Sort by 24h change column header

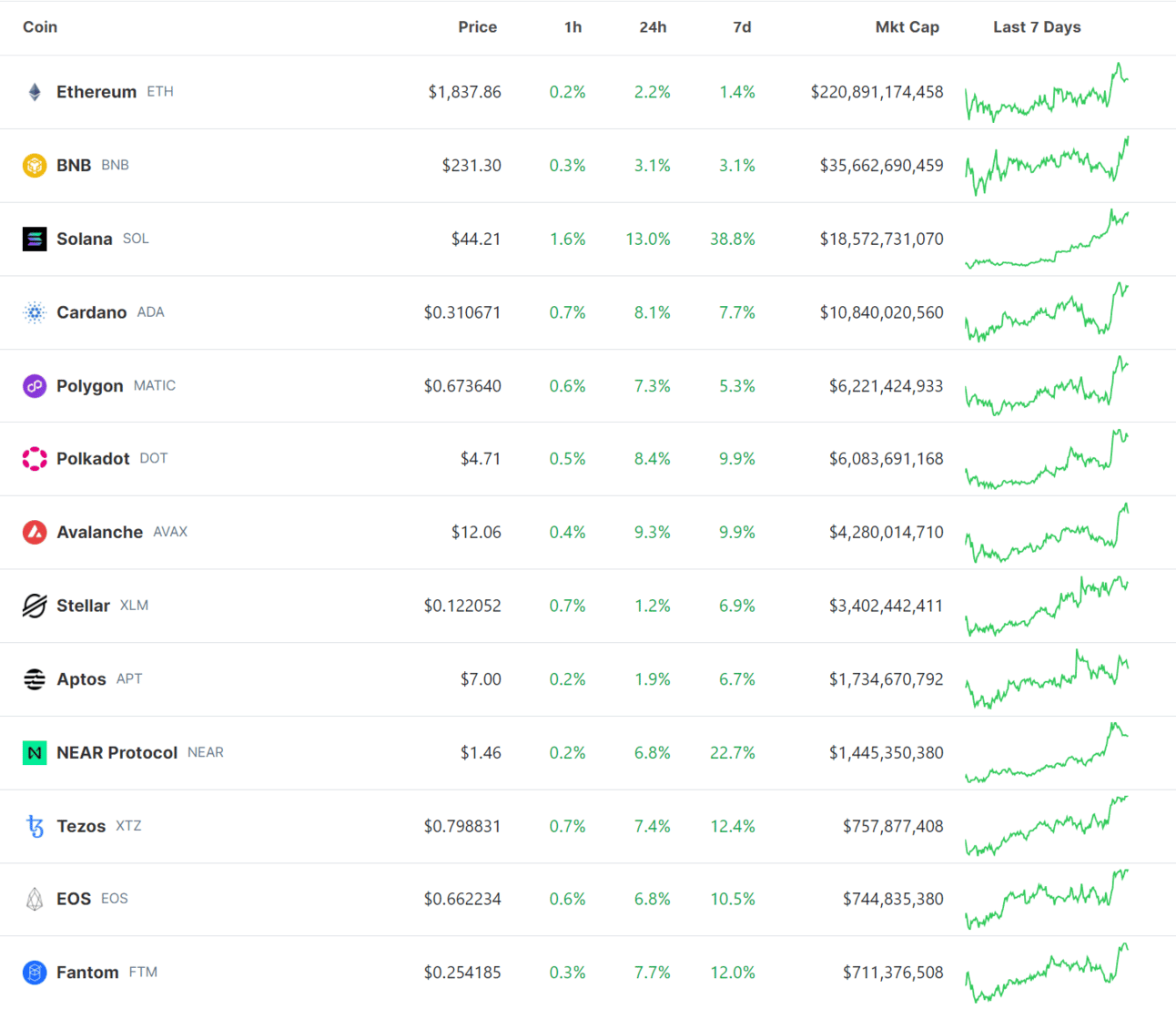(x=653, y=27)
